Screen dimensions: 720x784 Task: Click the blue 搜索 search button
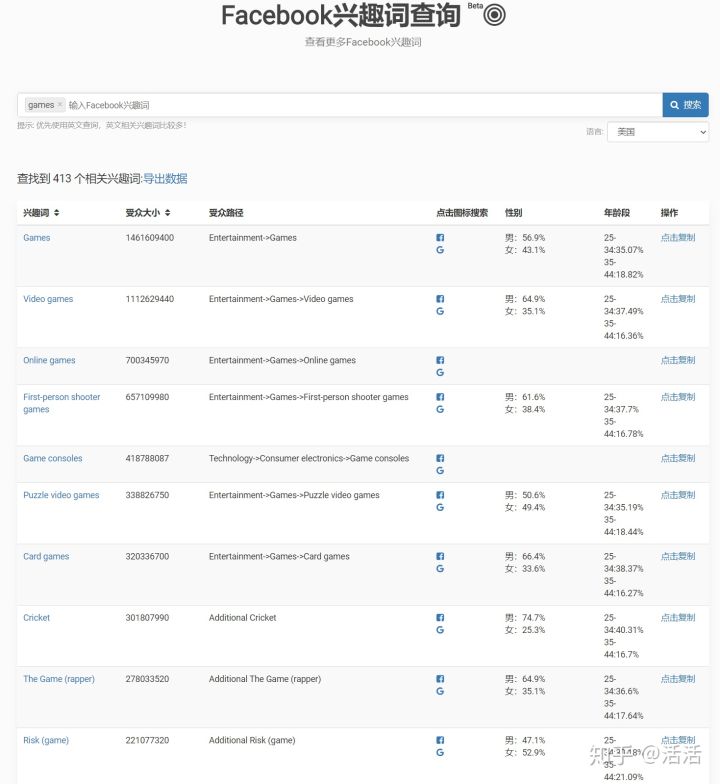tap(686, 105)
